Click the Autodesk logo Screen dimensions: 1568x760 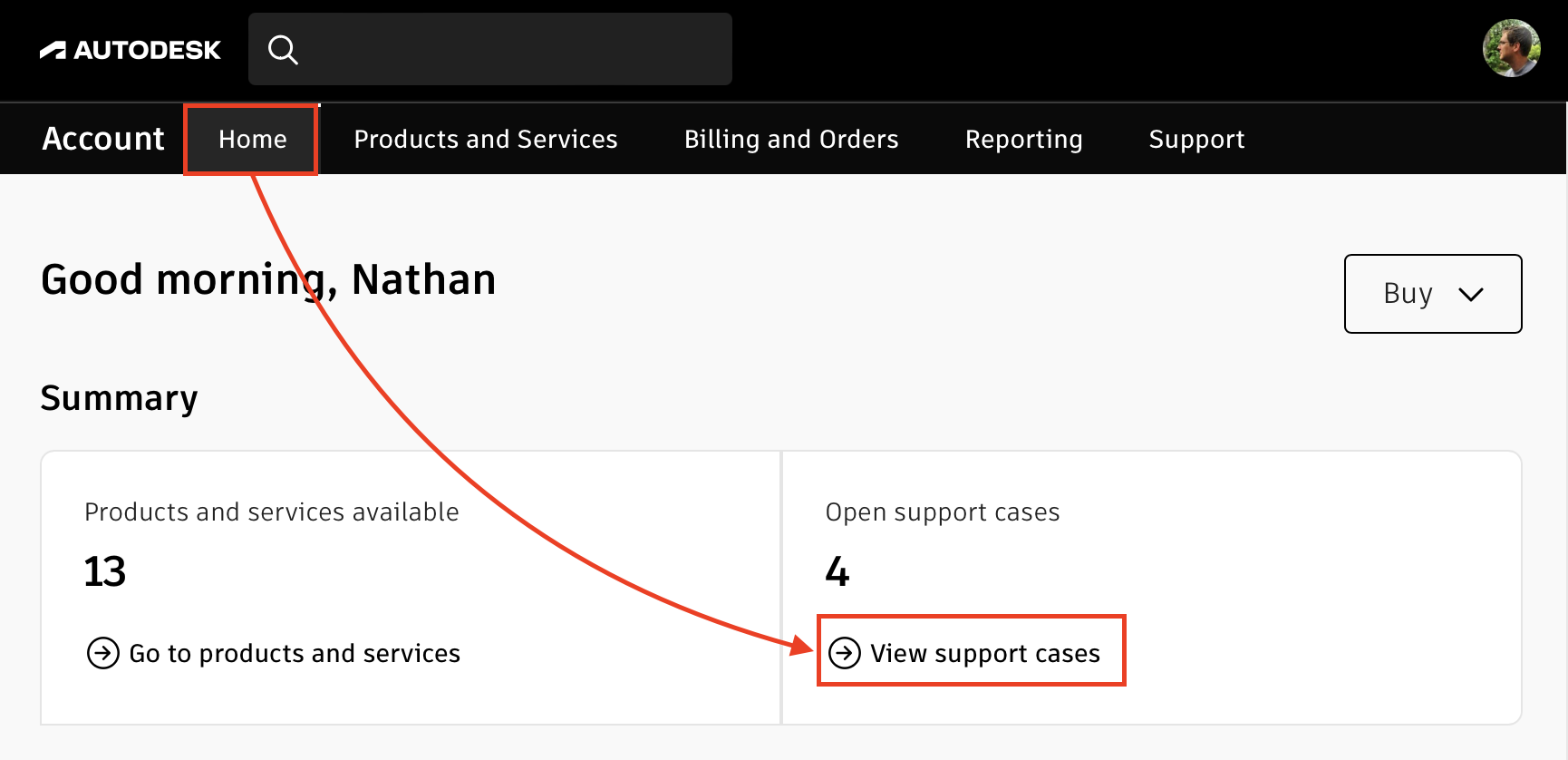tap(131, 49)
